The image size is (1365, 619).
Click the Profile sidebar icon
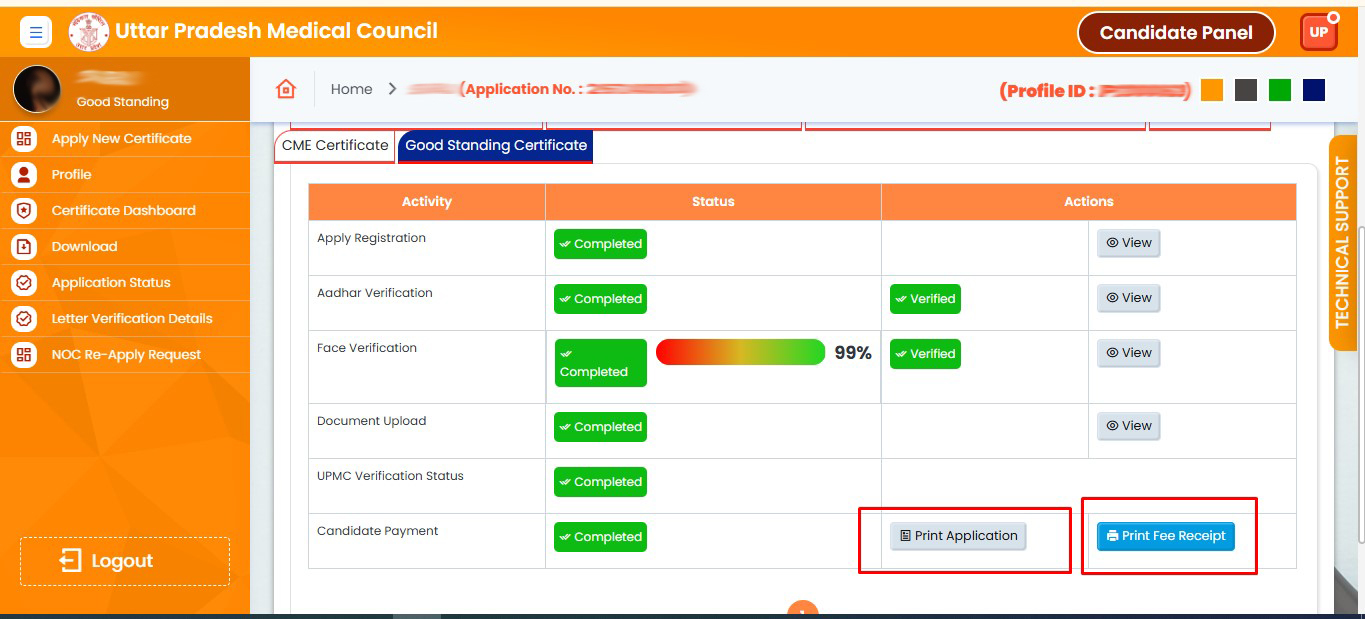[x=24, y=175]
